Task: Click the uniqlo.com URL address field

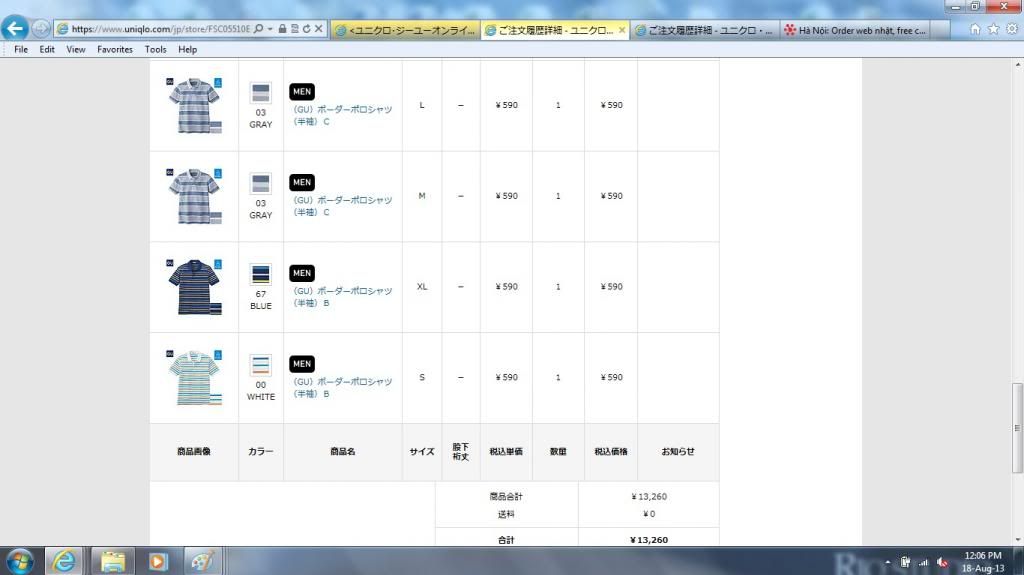Action: (x=160, y=29)
